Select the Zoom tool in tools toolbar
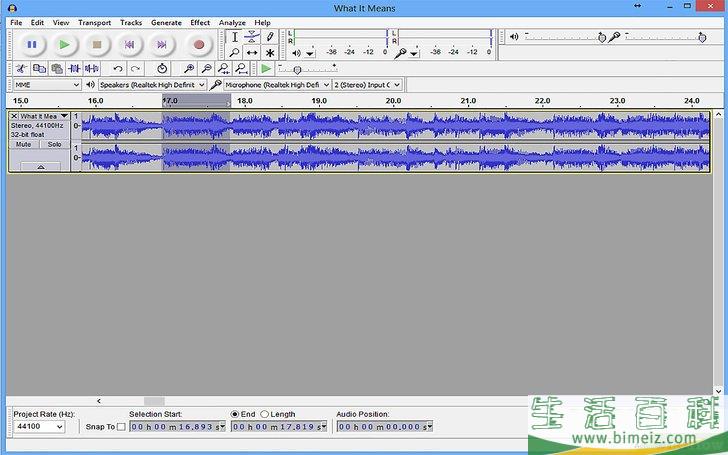Image resolution: width=728 pixels, height=455 pixels. (x=234, y=52)
